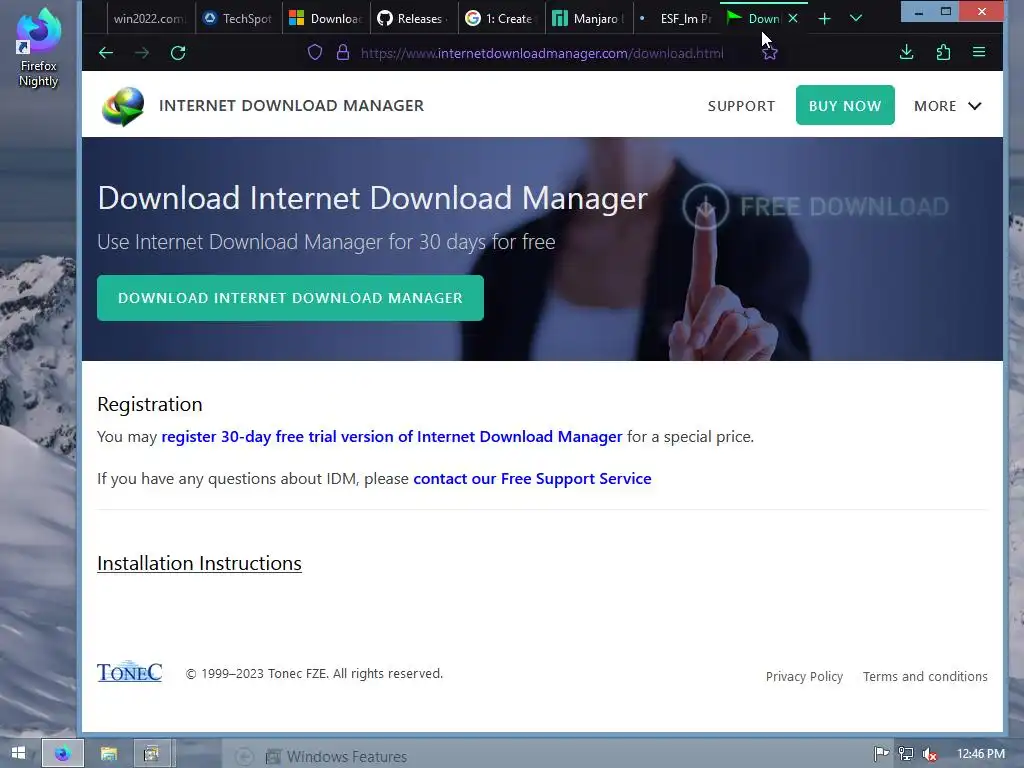Go back using the browser back arrow
This screenshot has height=768, width=1024.
106,53
